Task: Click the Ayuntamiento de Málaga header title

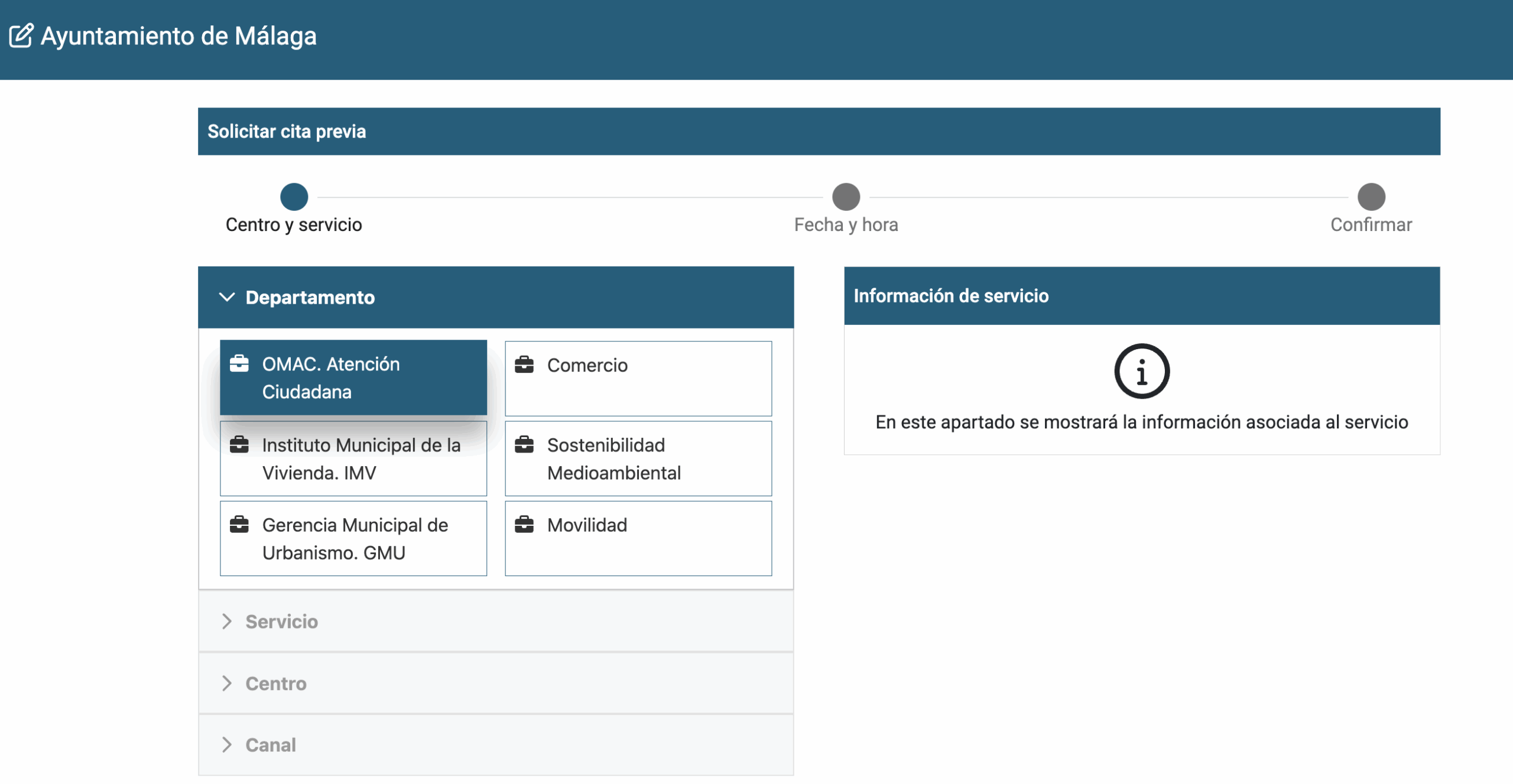Action: click(178, 36)
